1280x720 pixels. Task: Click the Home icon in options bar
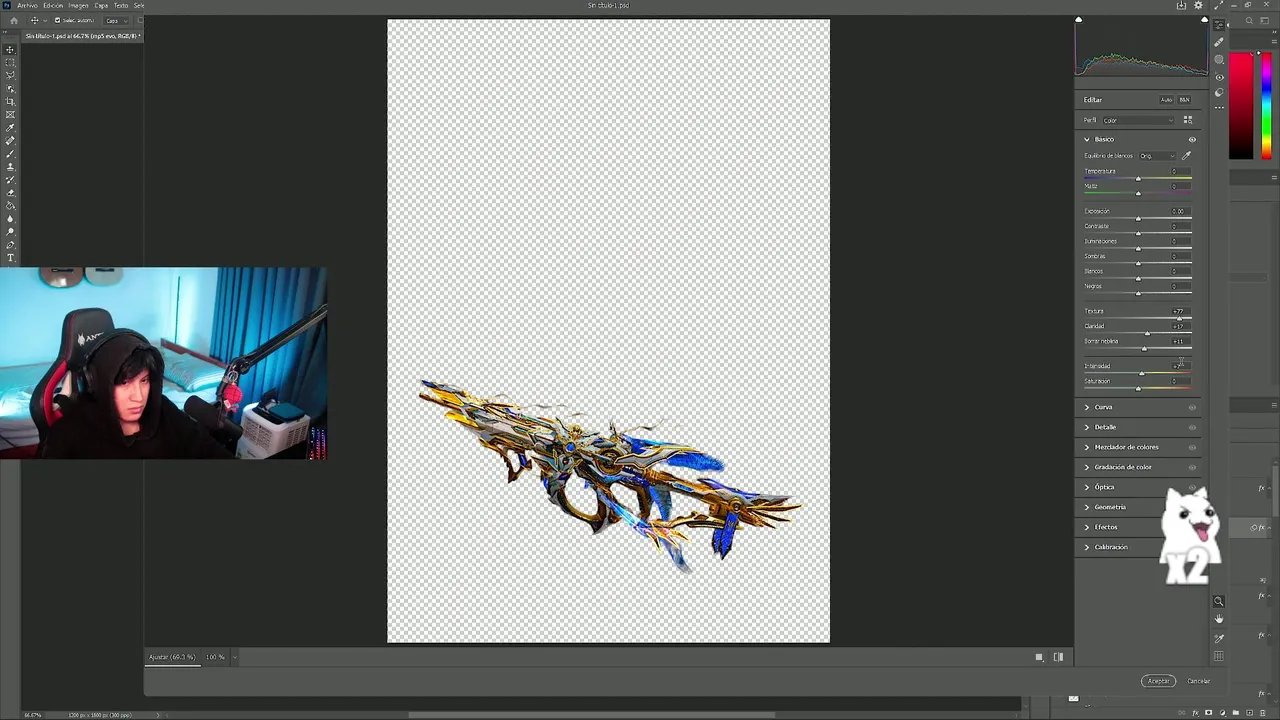tap(14, 20)
